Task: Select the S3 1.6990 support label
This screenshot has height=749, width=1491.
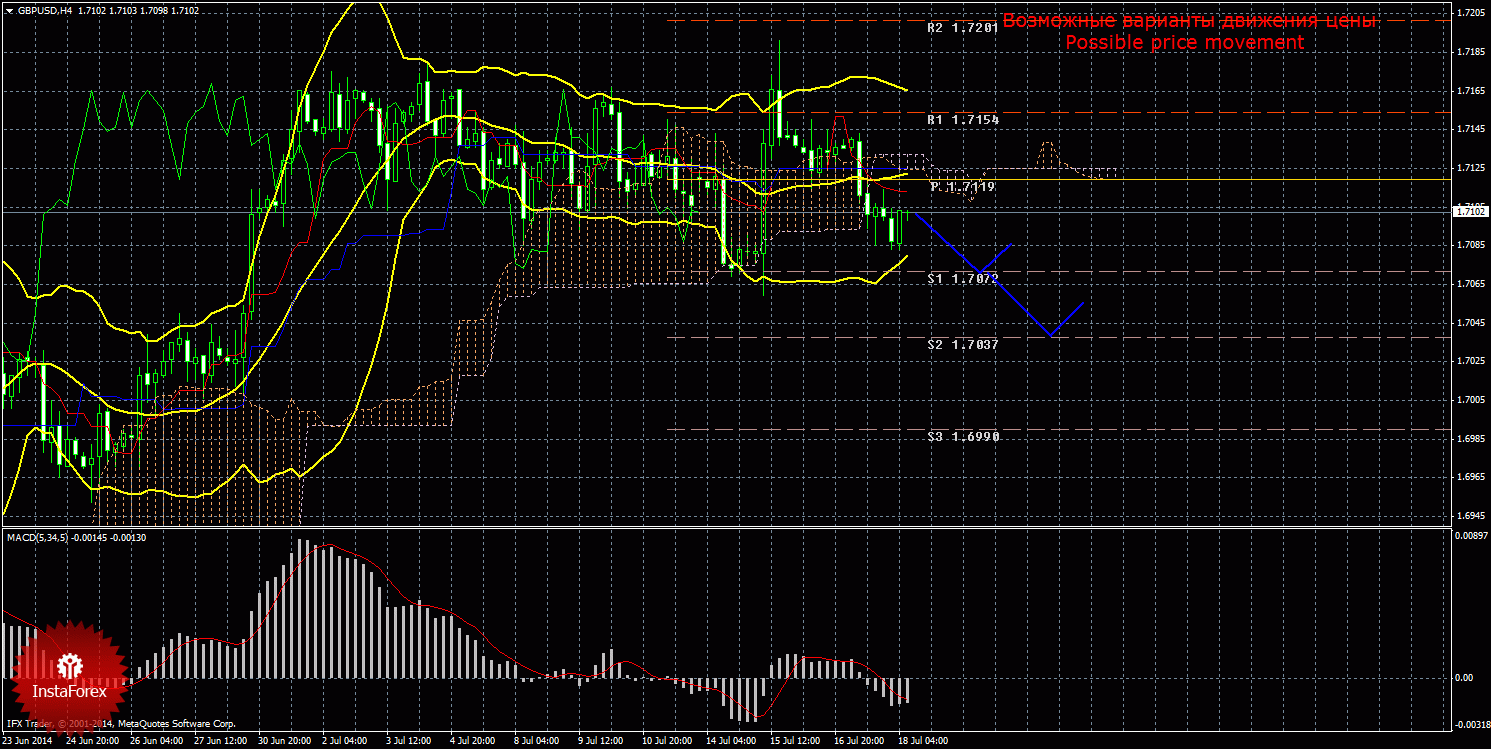Action: [962, 437]
